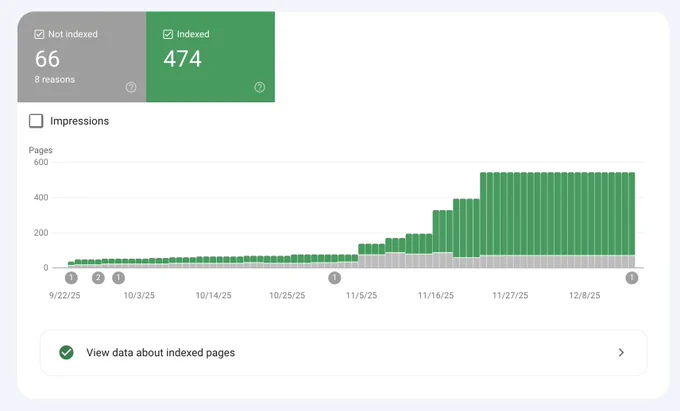This screenshot has height=411, width=680.
Task: Click the 12/8/25 date label on axis
Action: tap(585, 295)
